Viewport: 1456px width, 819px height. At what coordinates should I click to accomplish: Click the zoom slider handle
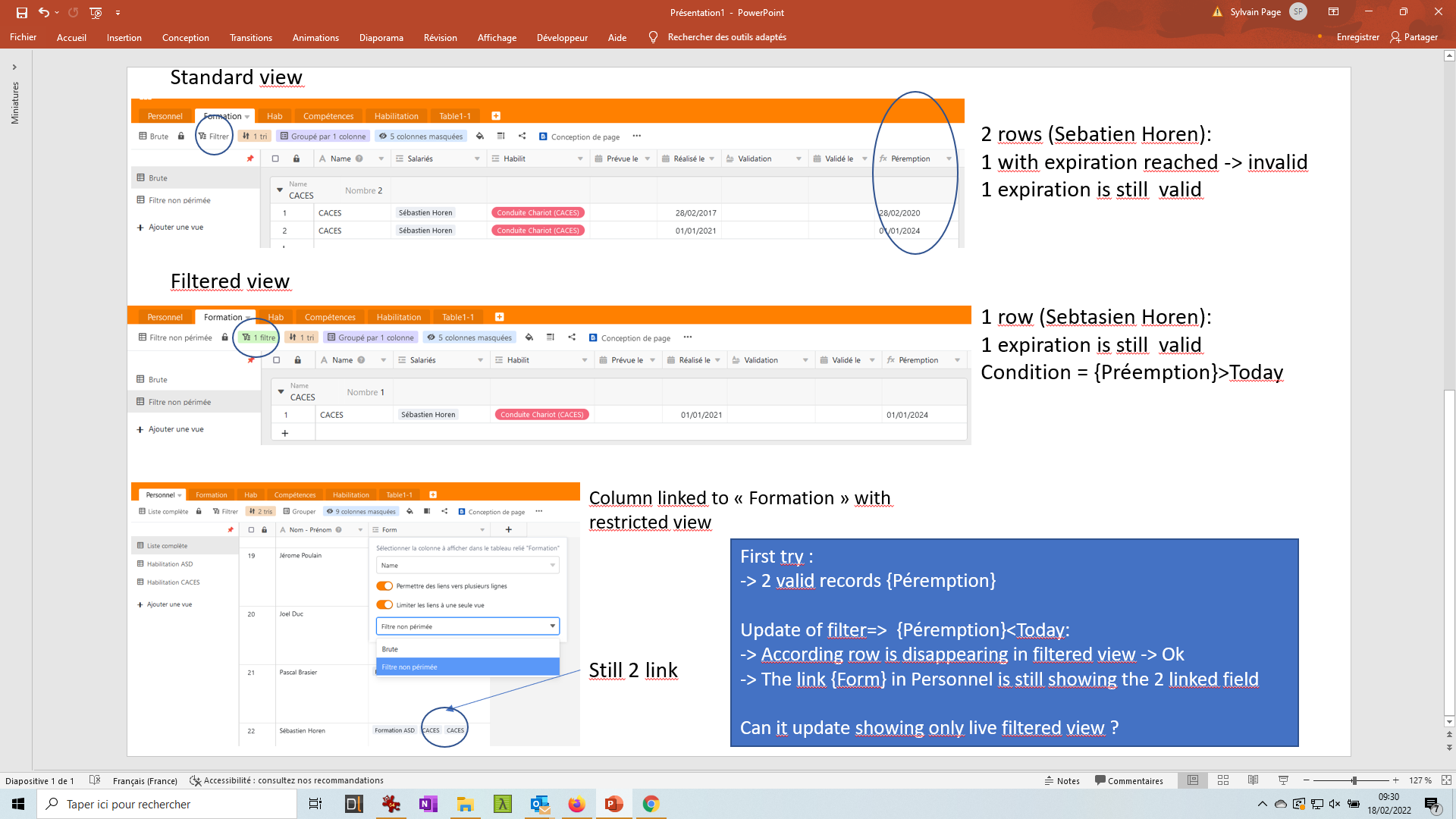(x=1354, y=780)
